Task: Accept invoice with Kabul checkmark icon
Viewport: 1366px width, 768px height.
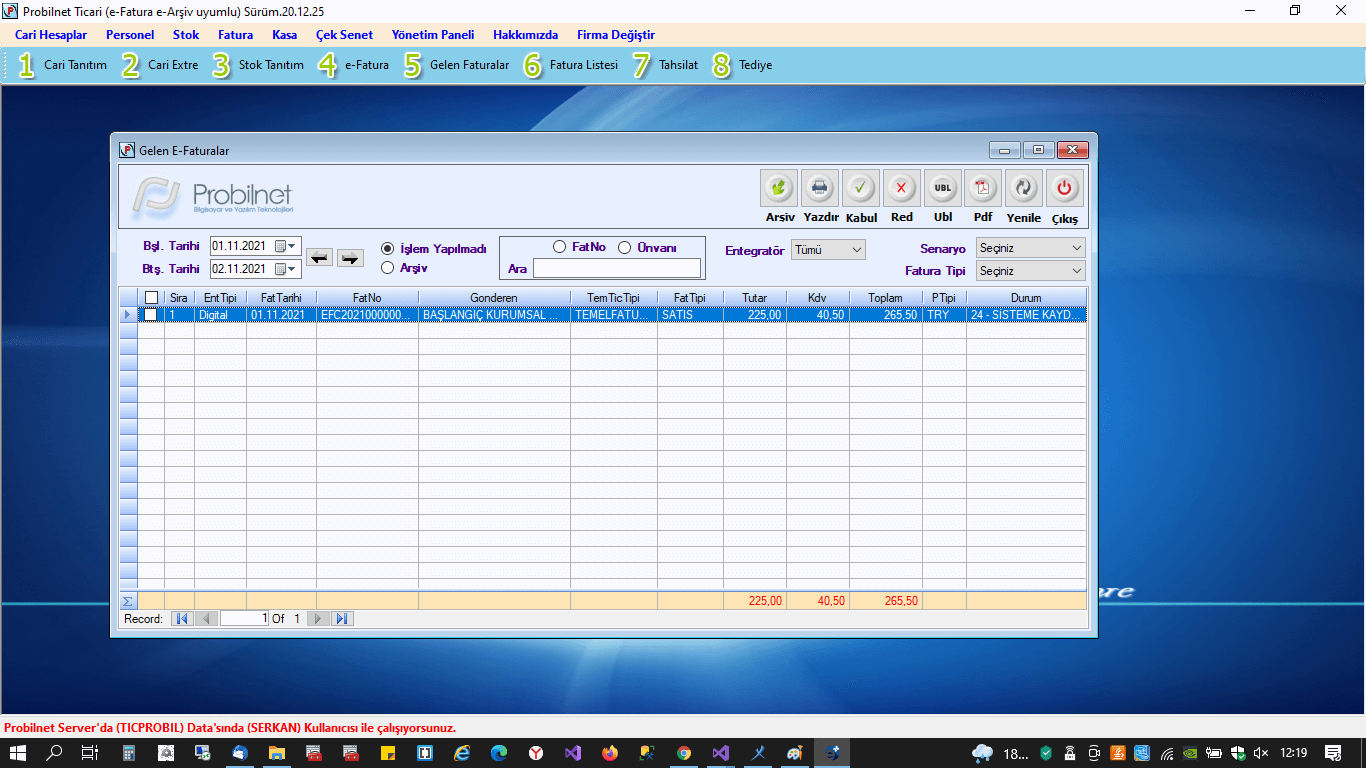Action: point(861,188)
